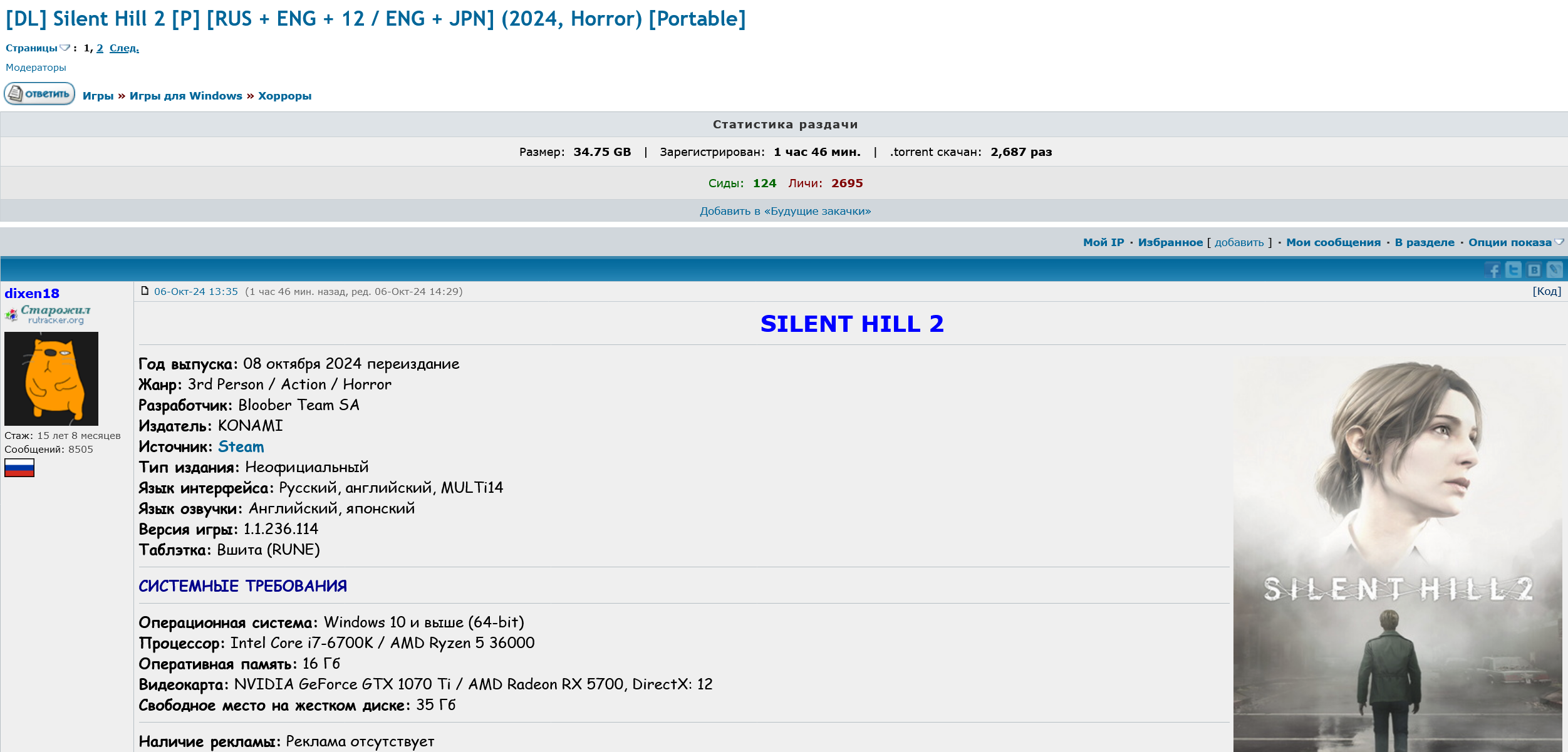Show post code via [Код]

[1546, 291]
